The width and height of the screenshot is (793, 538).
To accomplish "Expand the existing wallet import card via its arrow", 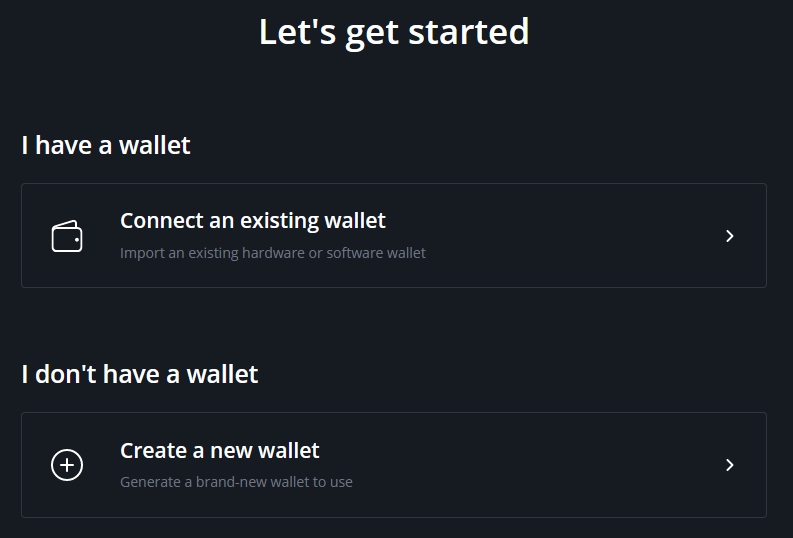I will (x=729, y=236).
